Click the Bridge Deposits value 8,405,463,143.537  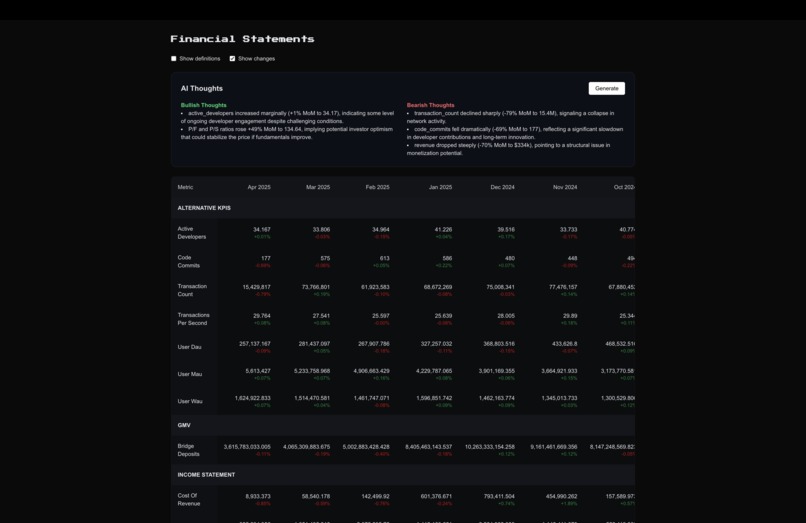429,447
